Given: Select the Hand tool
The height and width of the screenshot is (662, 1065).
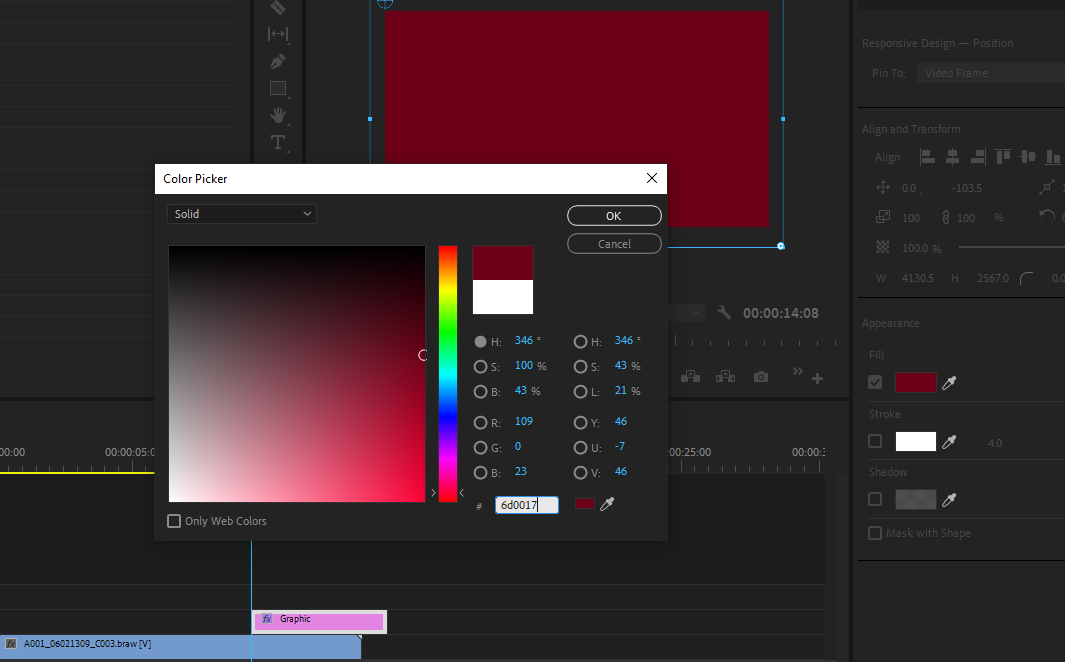Looking at the screenshot, I should 277,115.
